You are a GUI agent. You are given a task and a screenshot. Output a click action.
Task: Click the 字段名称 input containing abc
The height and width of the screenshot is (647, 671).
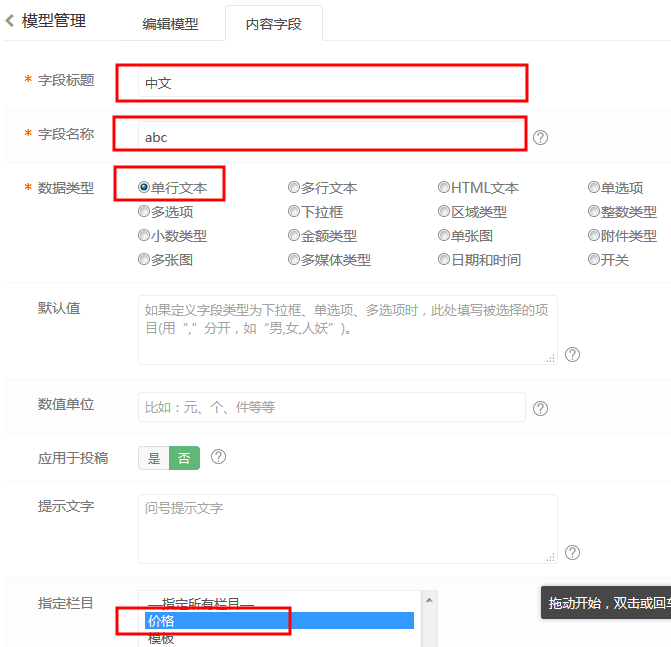click(332, 137)
